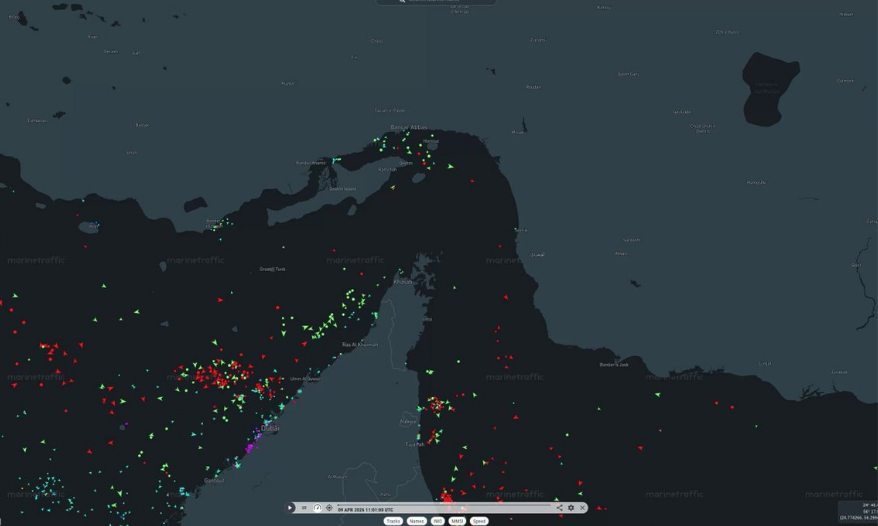
Task: Open playback settings with the gear icon
Action: point(571,508)
